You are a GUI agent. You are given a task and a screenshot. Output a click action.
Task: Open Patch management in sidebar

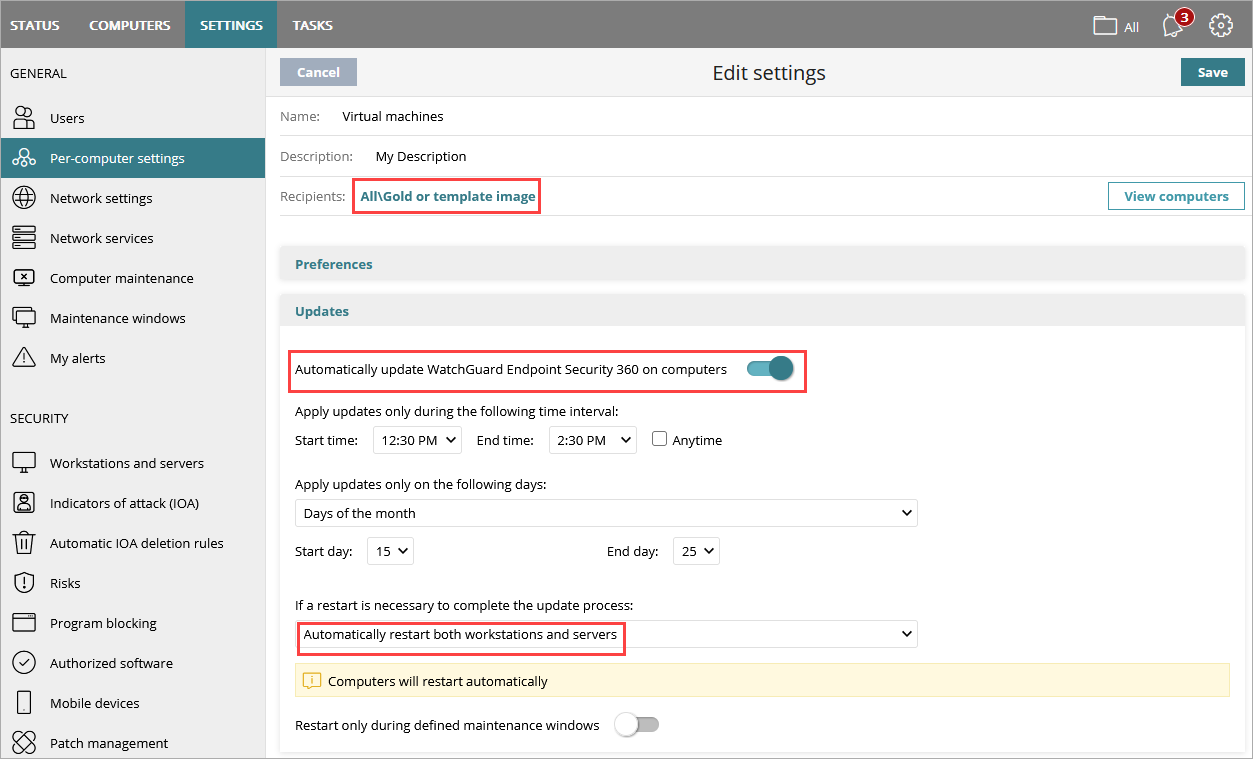point(132,743)
